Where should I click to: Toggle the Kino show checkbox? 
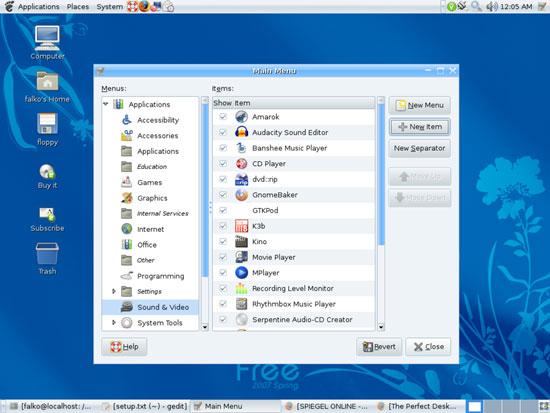point(223,241)
